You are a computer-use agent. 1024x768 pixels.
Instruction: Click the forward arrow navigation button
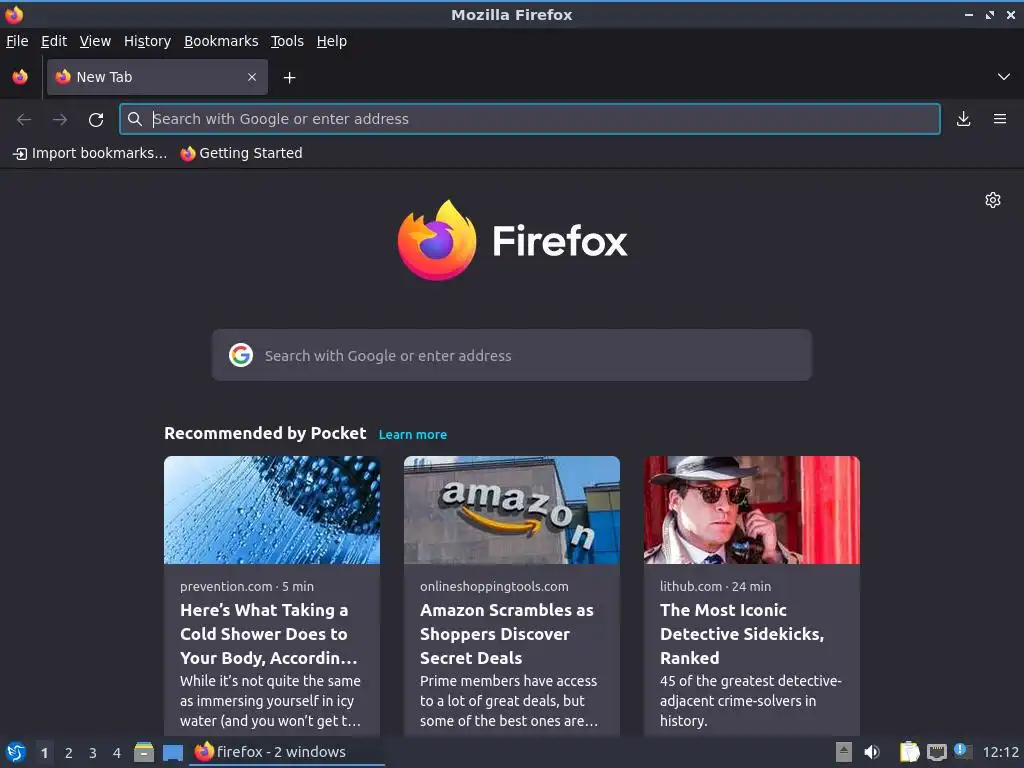[60, 120]
